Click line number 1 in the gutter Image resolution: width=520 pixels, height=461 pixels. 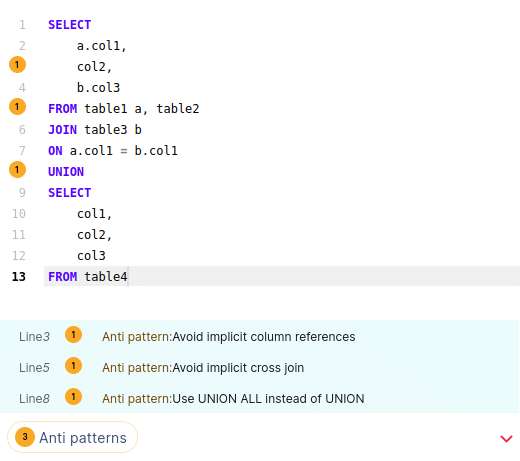[22, 25]
